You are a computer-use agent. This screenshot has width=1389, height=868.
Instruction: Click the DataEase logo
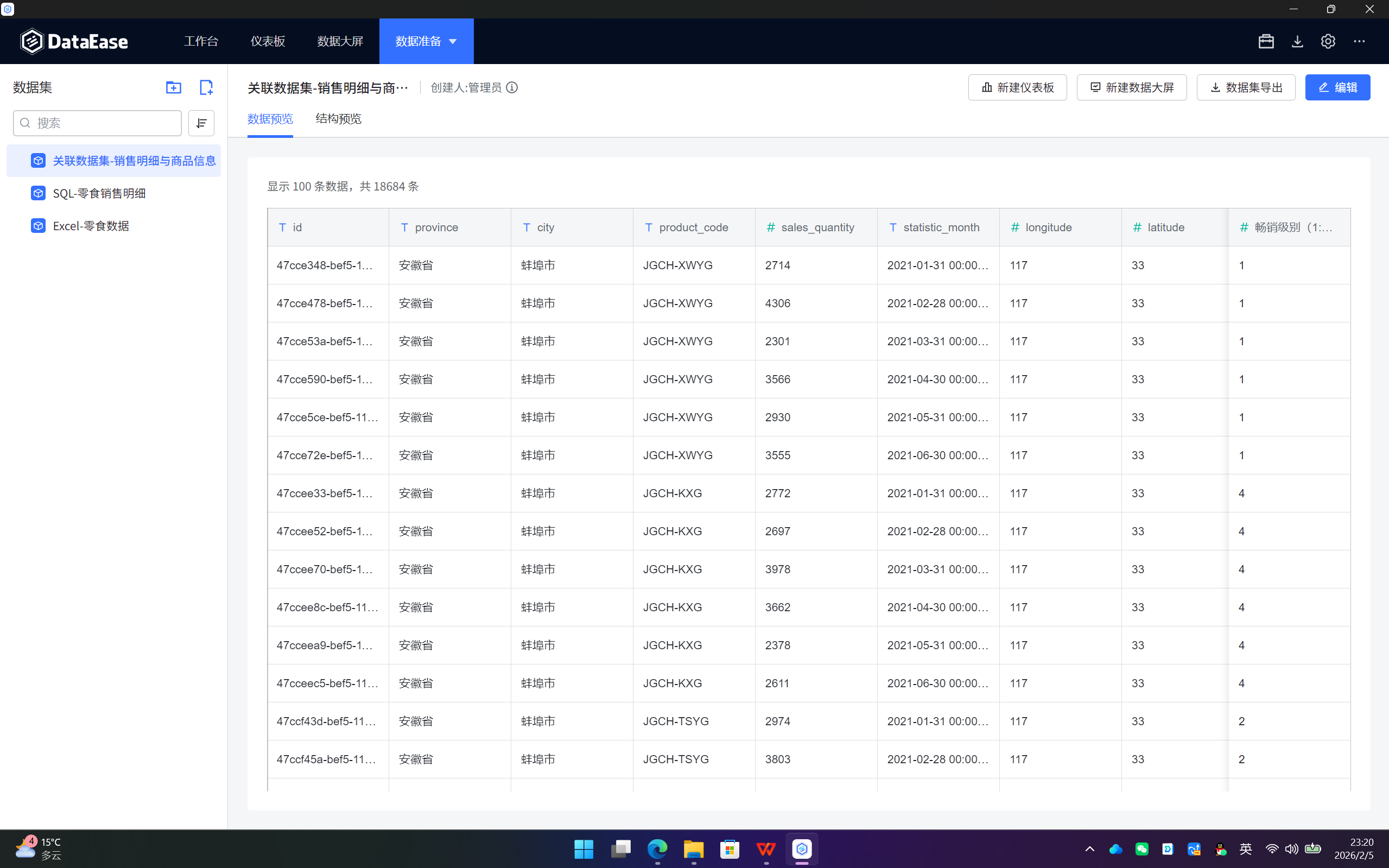[x=74, y=41]
